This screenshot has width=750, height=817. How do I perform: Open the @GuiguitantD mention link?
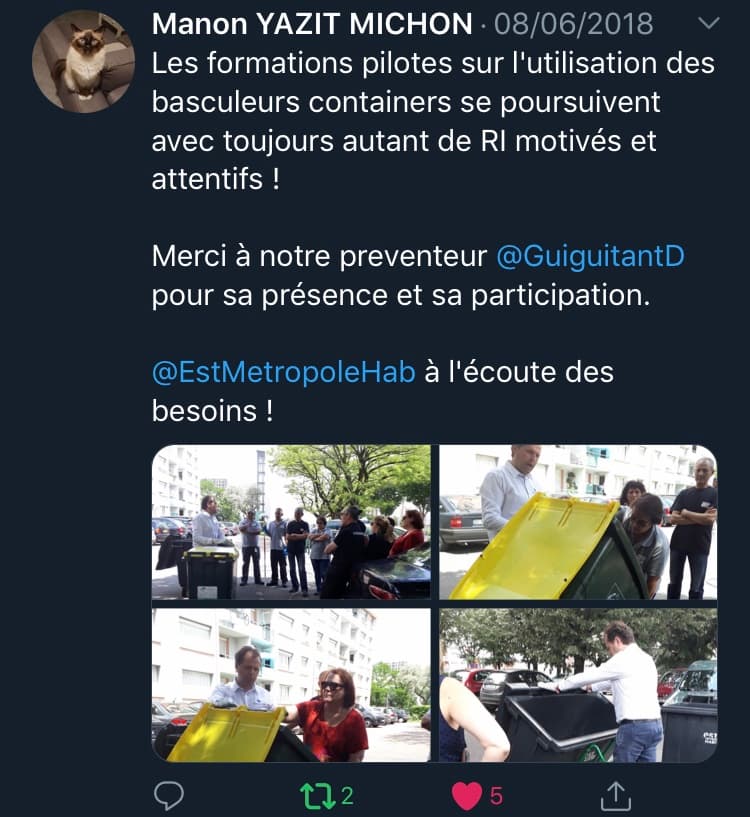tap(590, 256)
